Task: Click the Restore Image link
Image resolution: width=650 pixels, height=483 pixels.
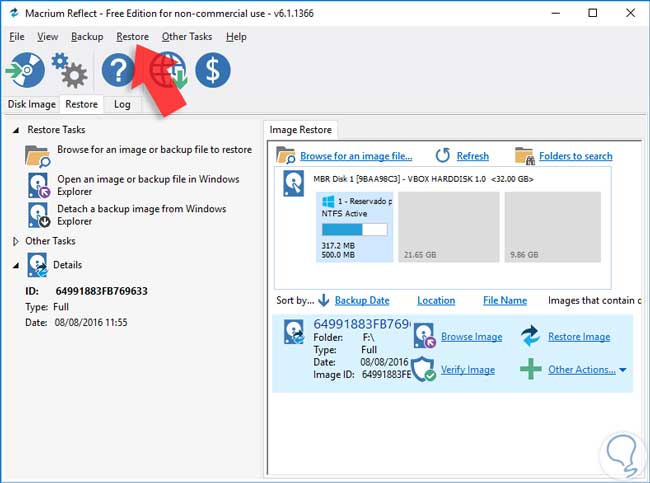Action: coord(579,337)
